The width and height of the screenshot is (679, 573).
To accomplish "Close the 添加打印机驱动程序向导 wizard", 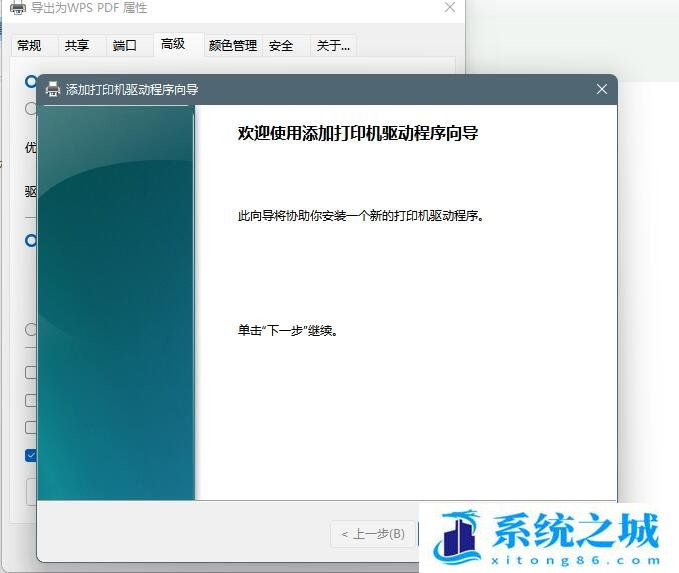I will point(601,89).
